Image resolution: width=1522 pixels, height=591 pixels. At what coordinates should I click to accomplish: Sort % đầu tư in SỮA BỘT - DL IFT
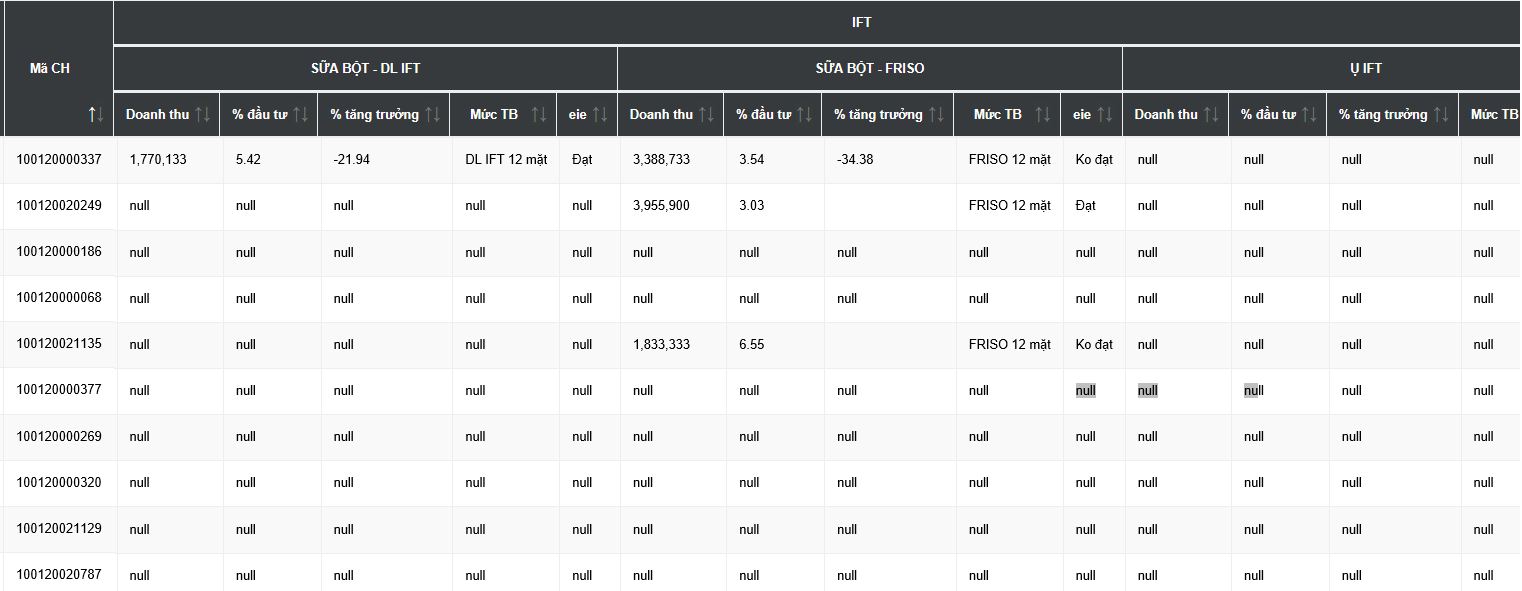(x=300, y=115)
